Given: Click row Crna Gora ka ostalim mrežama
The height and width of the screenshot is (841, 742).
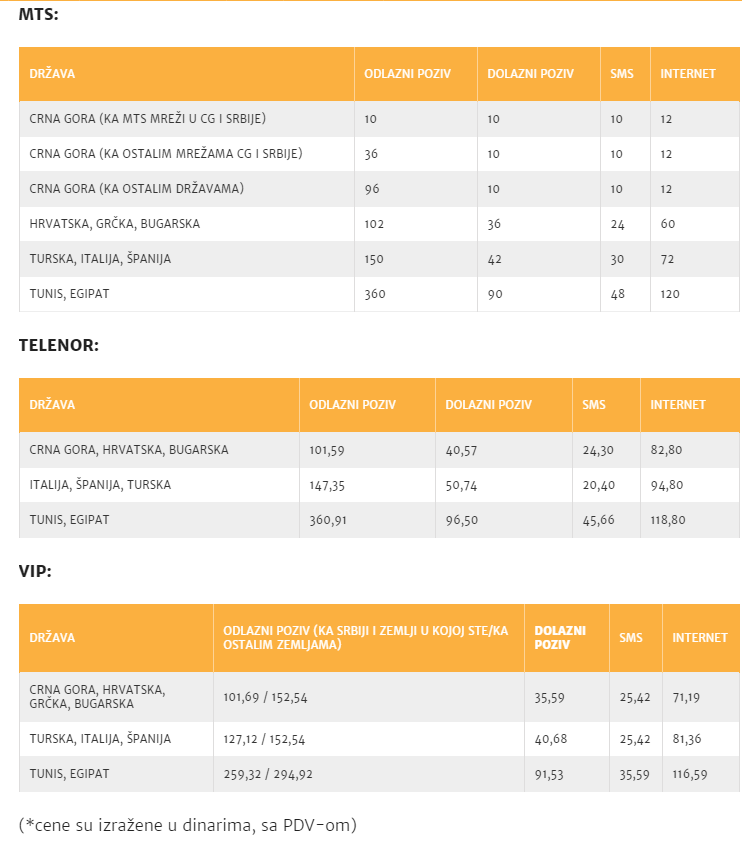Looking at the screenshot, I should pyautogui.click(x=379, y=154).
